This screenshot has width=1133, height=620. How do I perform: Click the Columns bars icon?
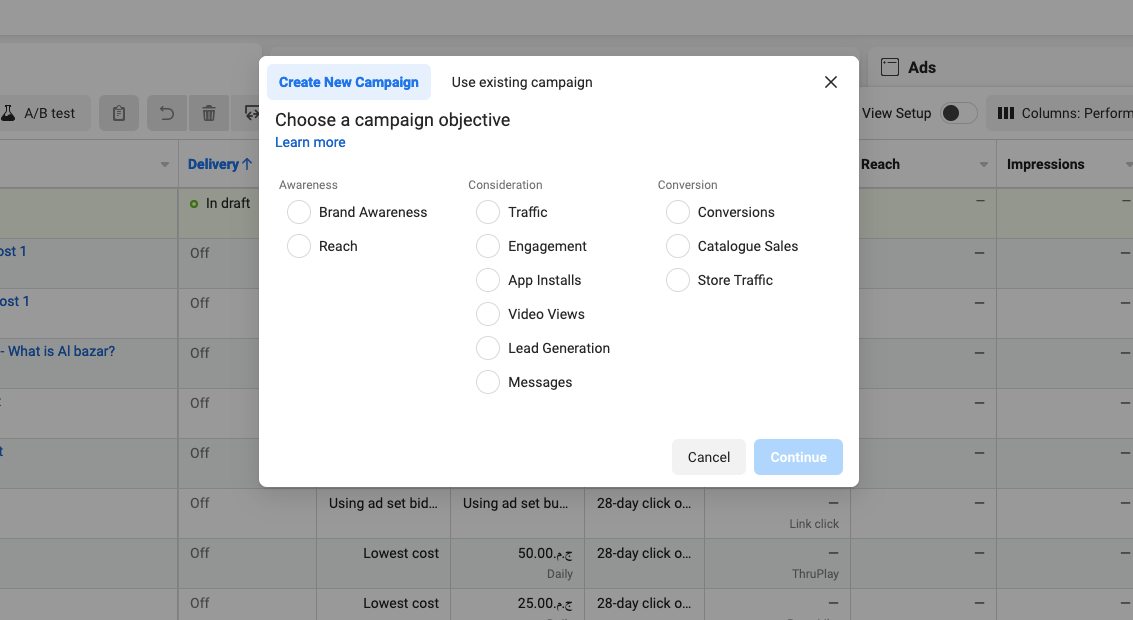tap(1006, 113)
